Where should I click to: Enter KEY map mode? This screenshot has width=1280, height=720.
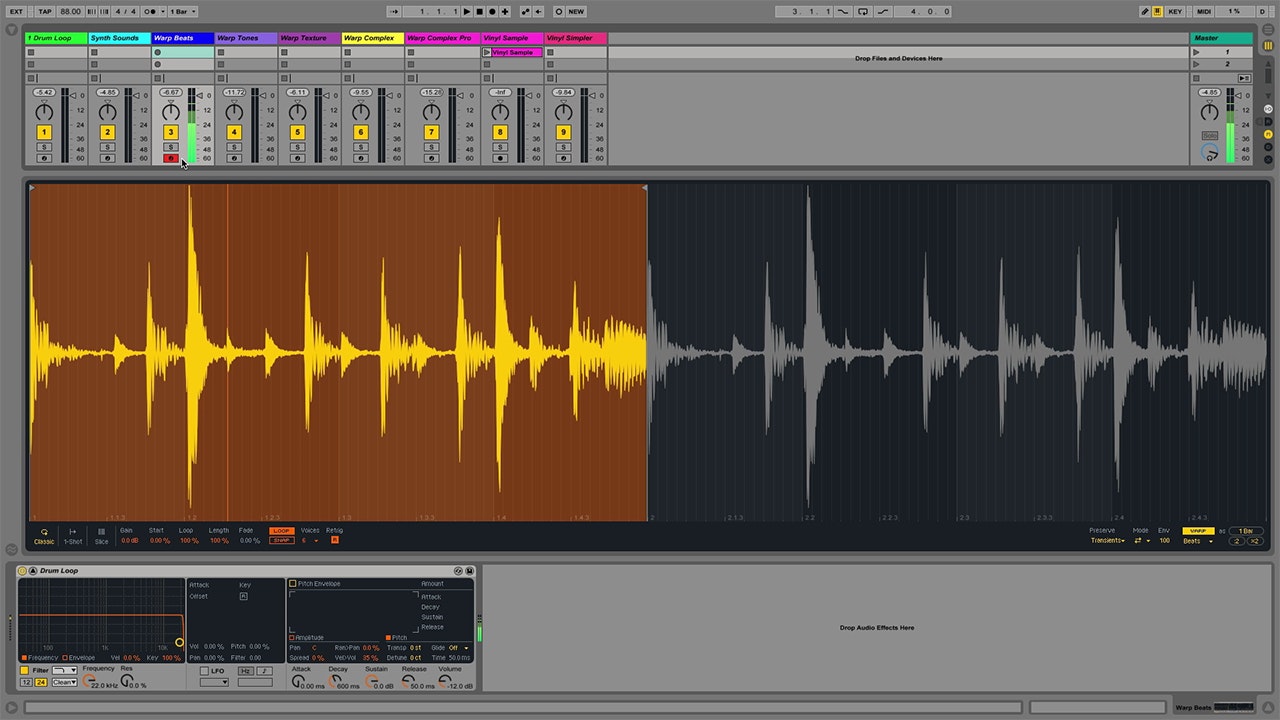coord(1175,11)
